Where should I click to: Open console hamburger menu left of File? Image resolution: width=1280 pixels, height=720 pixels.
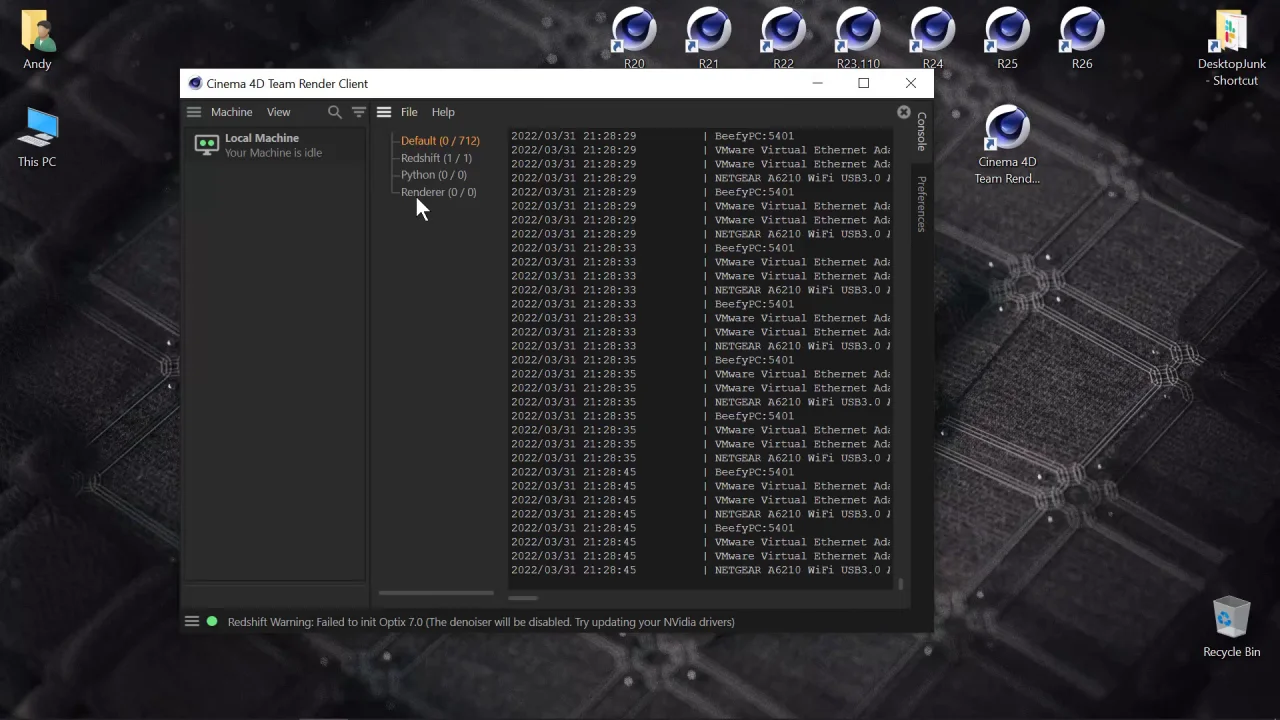pyautogui.click(x=384, y=112)
